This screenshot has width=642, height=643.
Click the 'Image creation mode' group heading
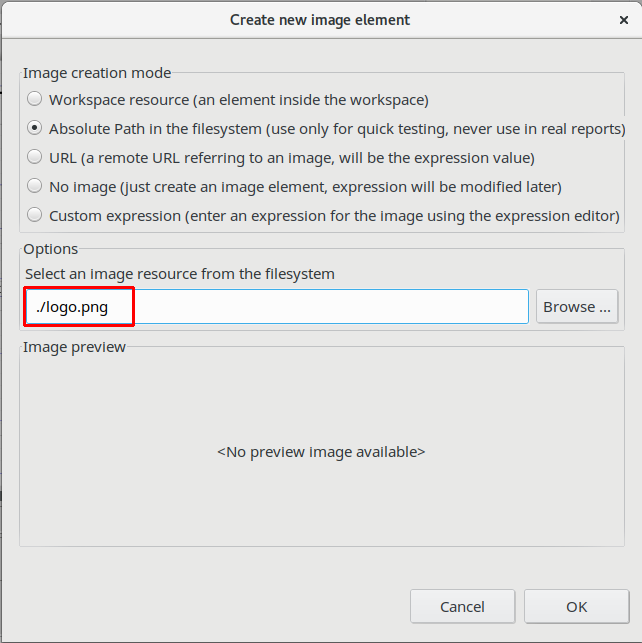97,72
